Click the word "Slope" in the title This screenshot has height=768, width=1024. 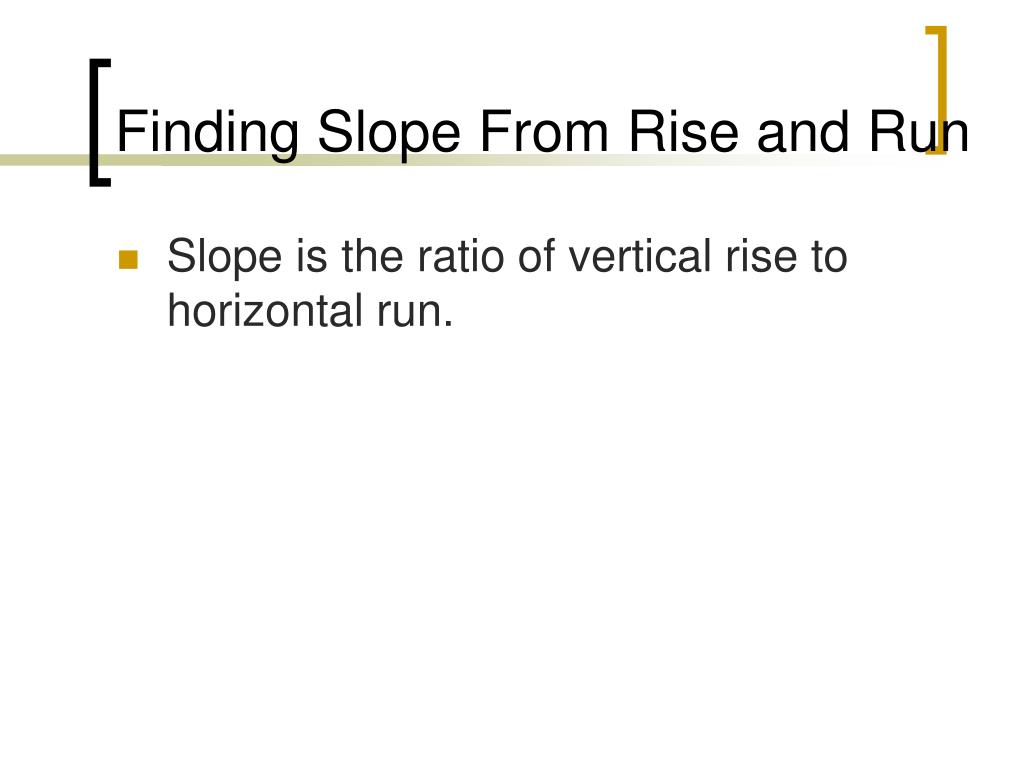[389, 133]
